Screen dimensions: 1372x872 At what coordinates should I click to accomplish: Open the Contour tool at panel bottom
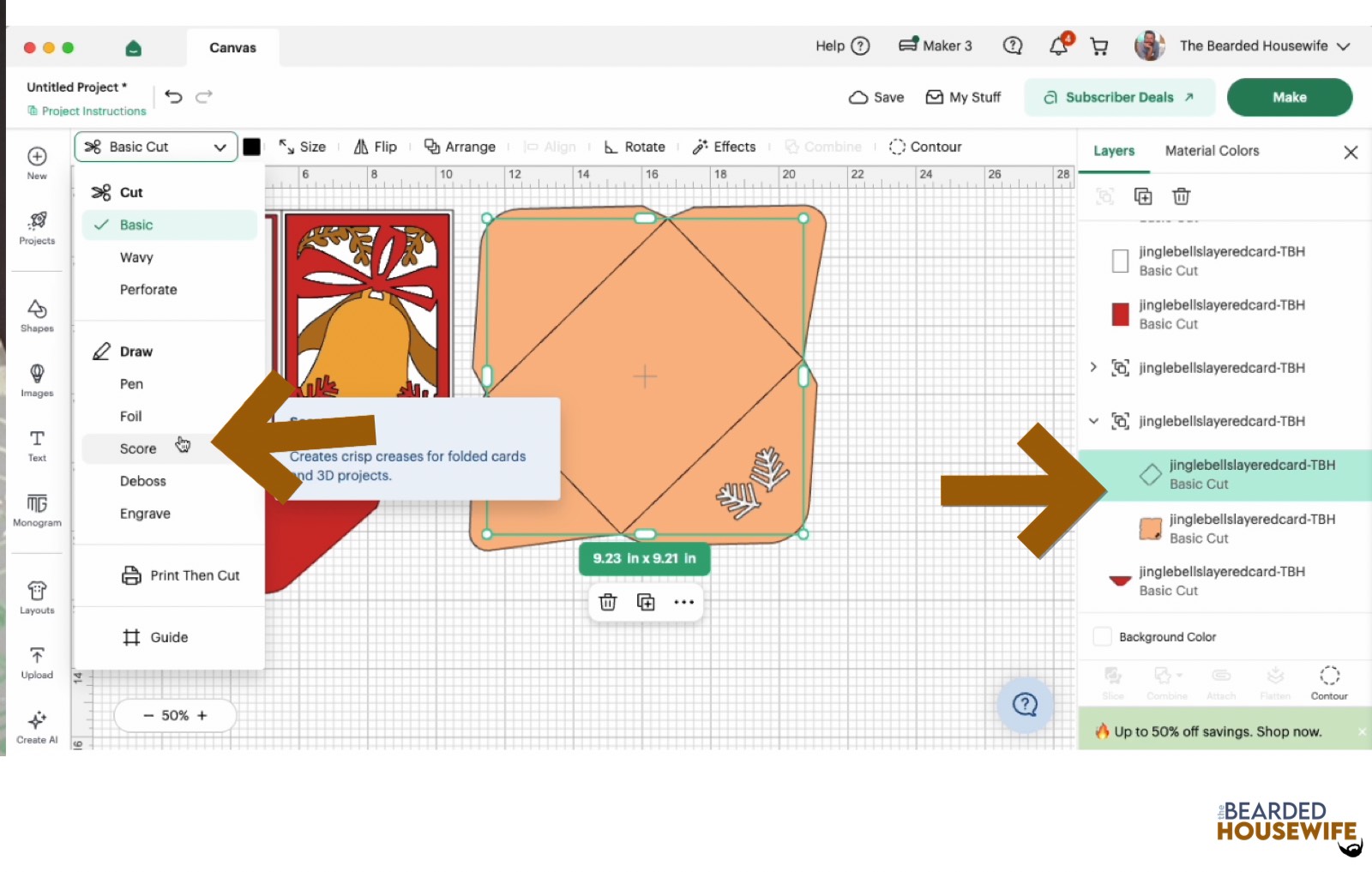click(1329, 683)
